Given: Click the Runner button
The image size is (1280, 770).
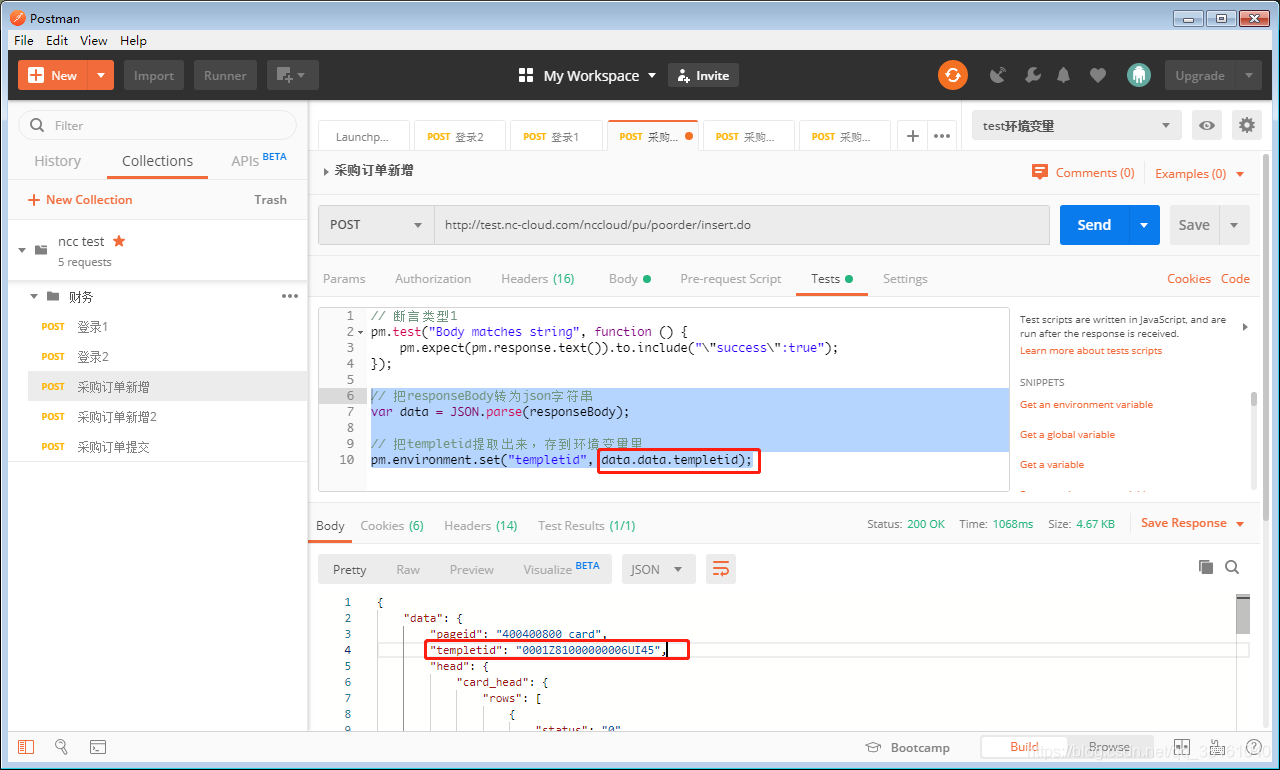Looking at the screenshot, I should pos(225,75).
